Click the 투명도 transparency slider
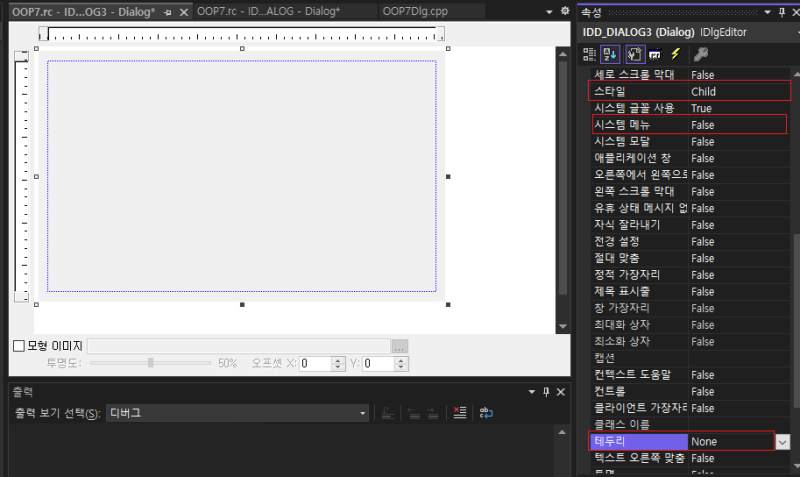 (151, 363)
